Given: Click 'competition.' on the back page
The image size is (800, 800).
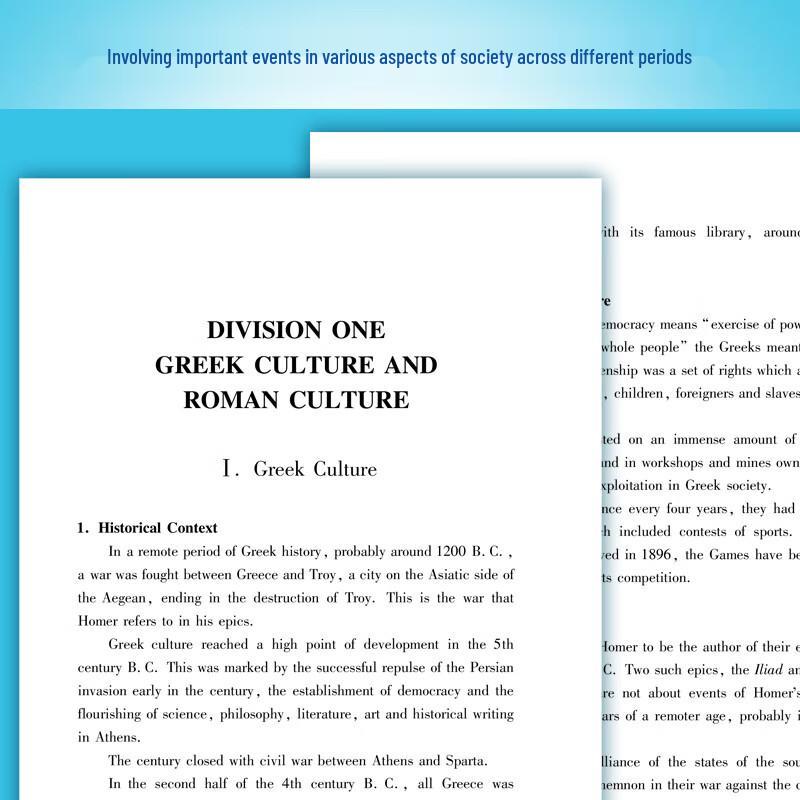Looking at the screenshot, I should [654, 578].
